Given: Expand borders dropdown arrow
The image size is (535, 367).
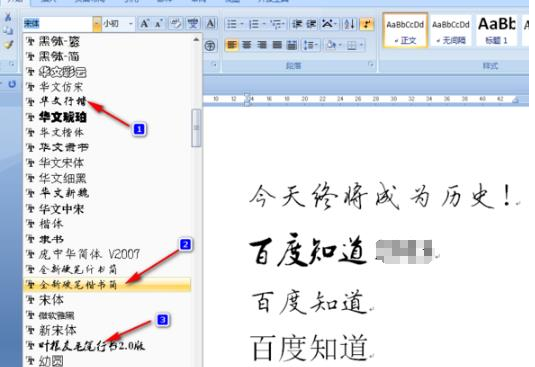Looking at the screenshot, I should click(x=361, y=45).
